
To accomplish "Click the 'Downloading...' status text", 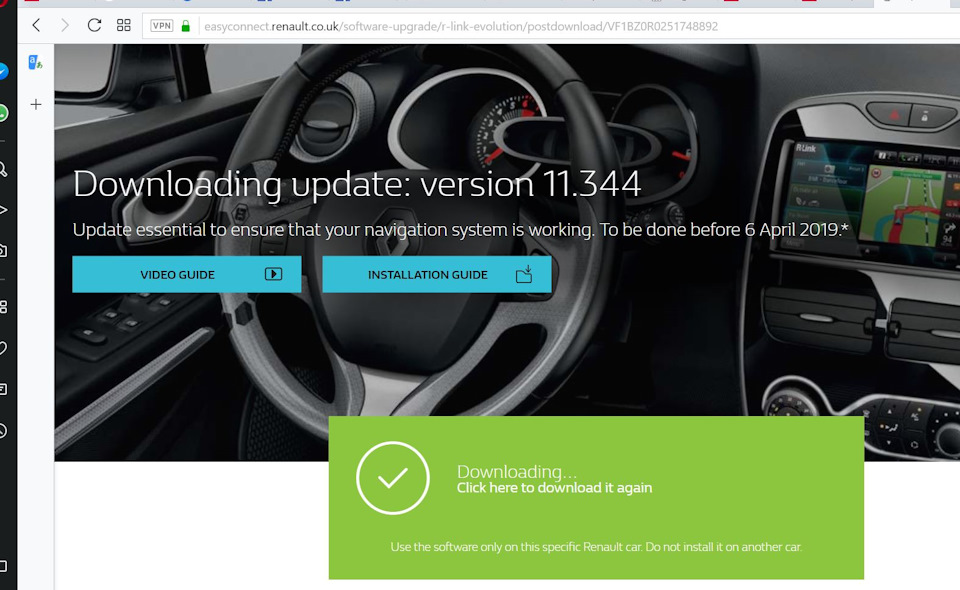I will pos(517,471).
